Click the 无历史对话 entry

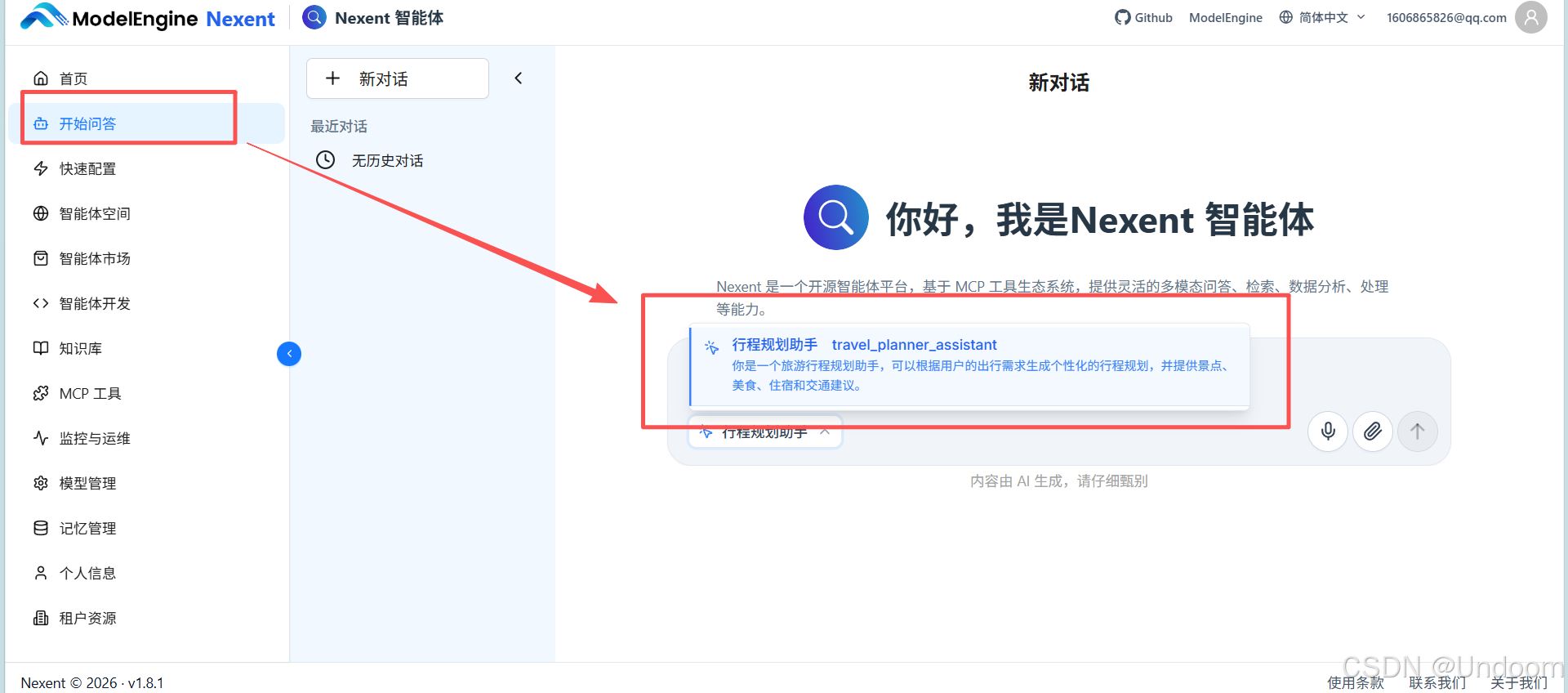(387, 160)
